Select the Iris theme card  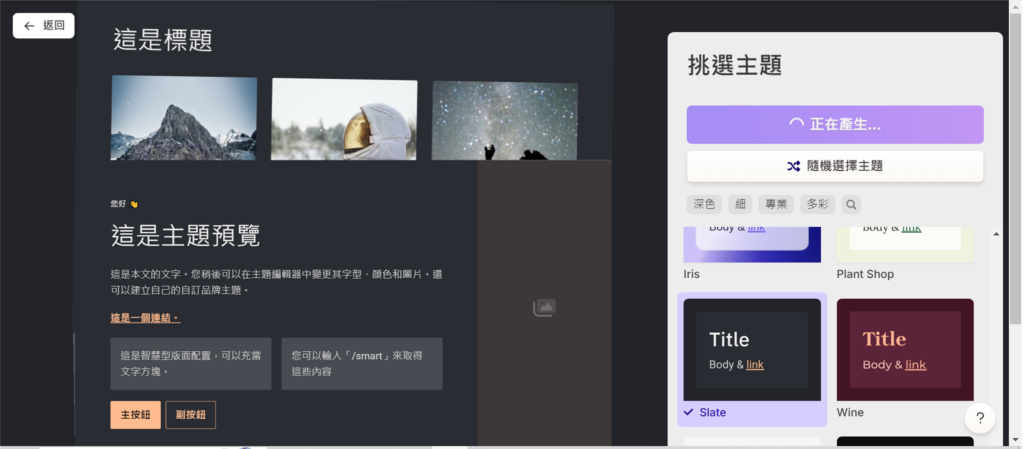pyautogui.click(x=752, y=244)
